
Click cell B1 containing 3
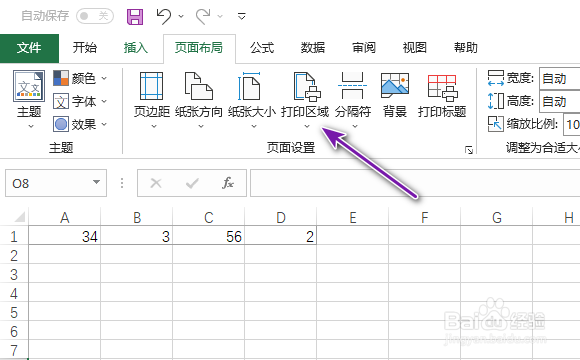[x=136, y=236]
